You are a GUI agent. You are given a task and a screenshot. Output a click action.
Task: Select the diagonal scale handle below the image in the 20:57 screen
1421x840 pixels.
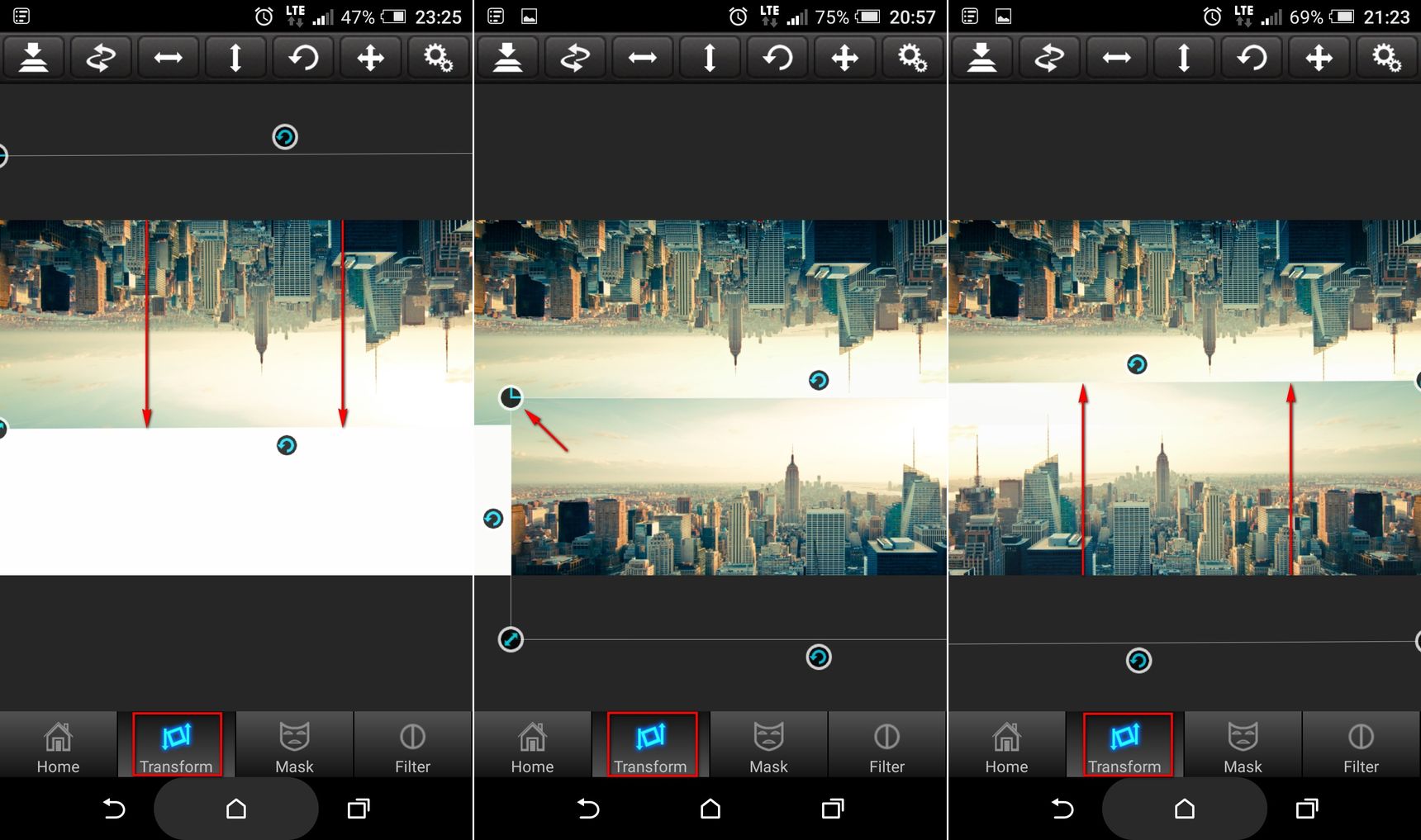pyautogui.click(x=511, y=639)
